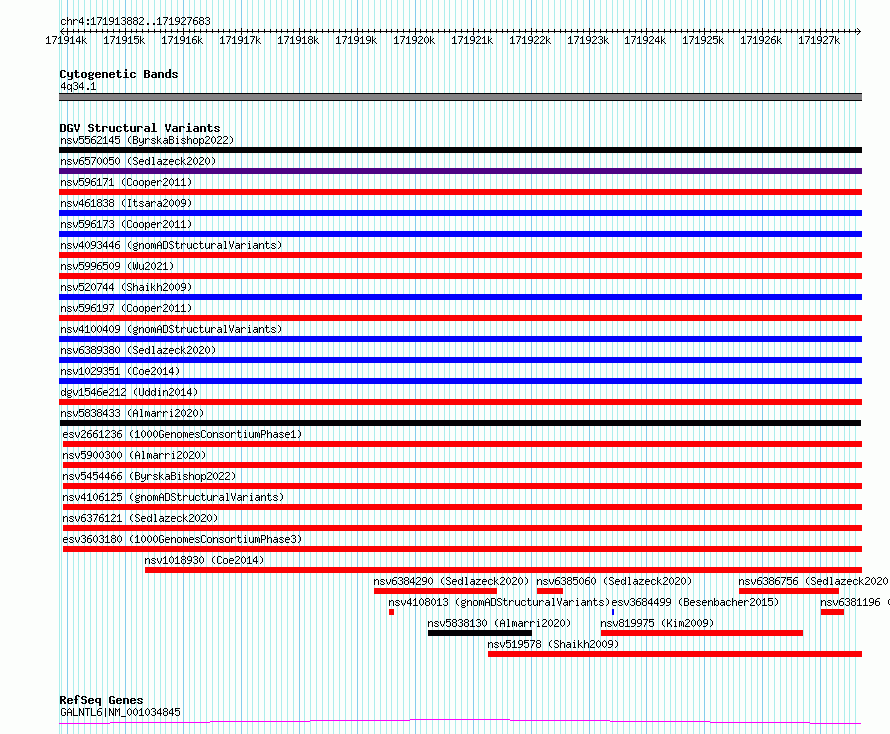
Task: Click the 171923k ruler tick label
Action: click(588, 40)
